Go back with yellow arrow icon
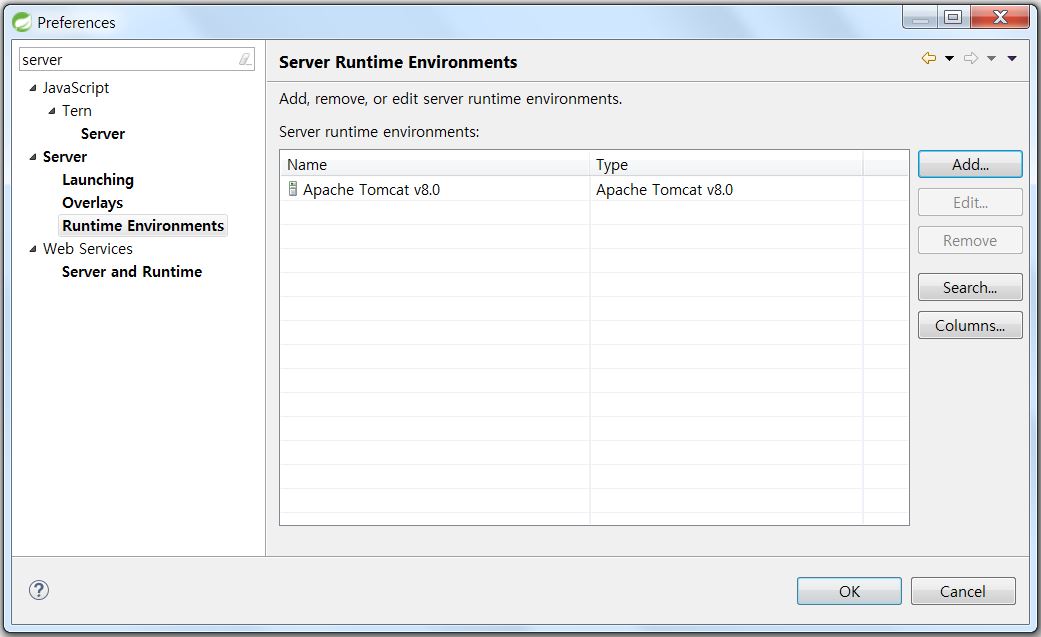Image resolution: width=1041 pixels, height=637 pixels. (x=929, y=58)
